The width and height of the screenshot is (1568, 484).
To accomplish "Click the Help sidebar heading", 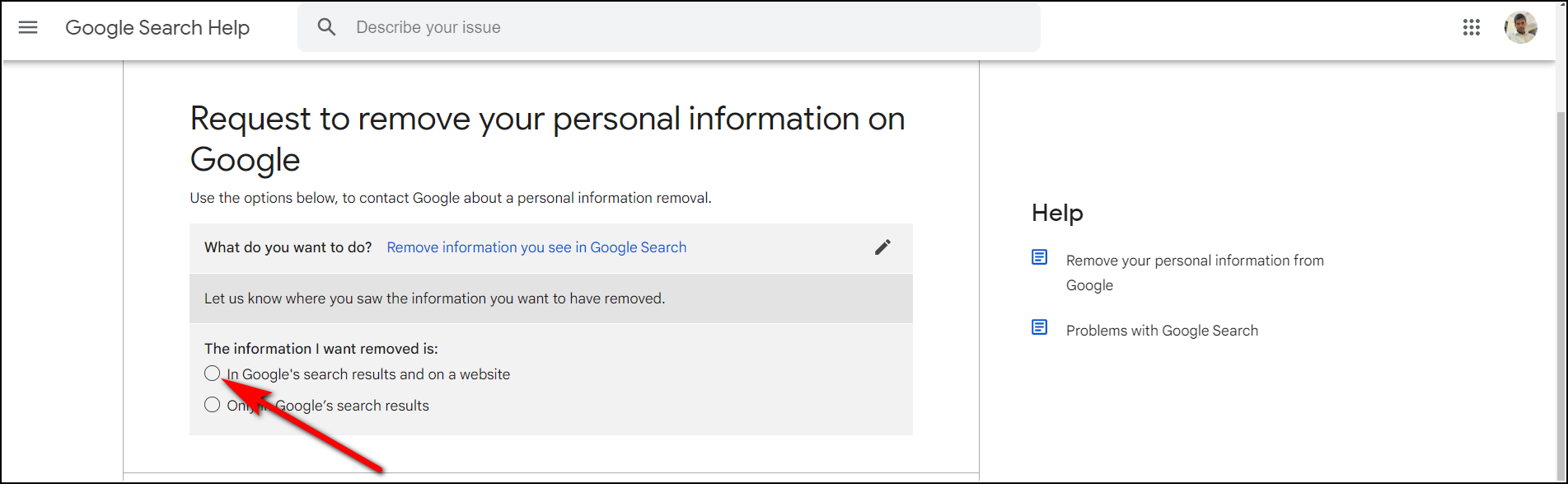I will (x=1057, y=213).
